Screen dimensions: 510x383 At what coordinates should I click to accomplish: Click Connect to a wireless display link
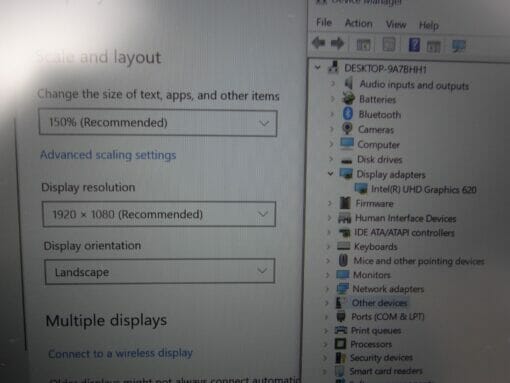pos(120,353)
